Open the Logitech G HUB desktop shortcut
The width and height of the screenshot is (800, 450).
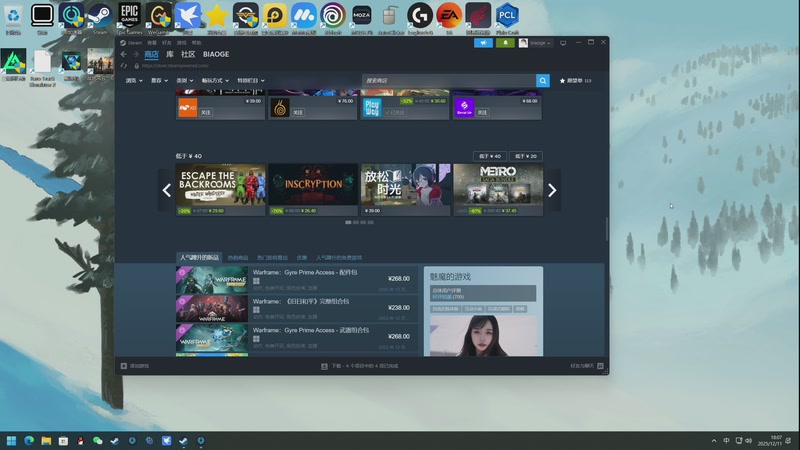[x=420, y=18]
